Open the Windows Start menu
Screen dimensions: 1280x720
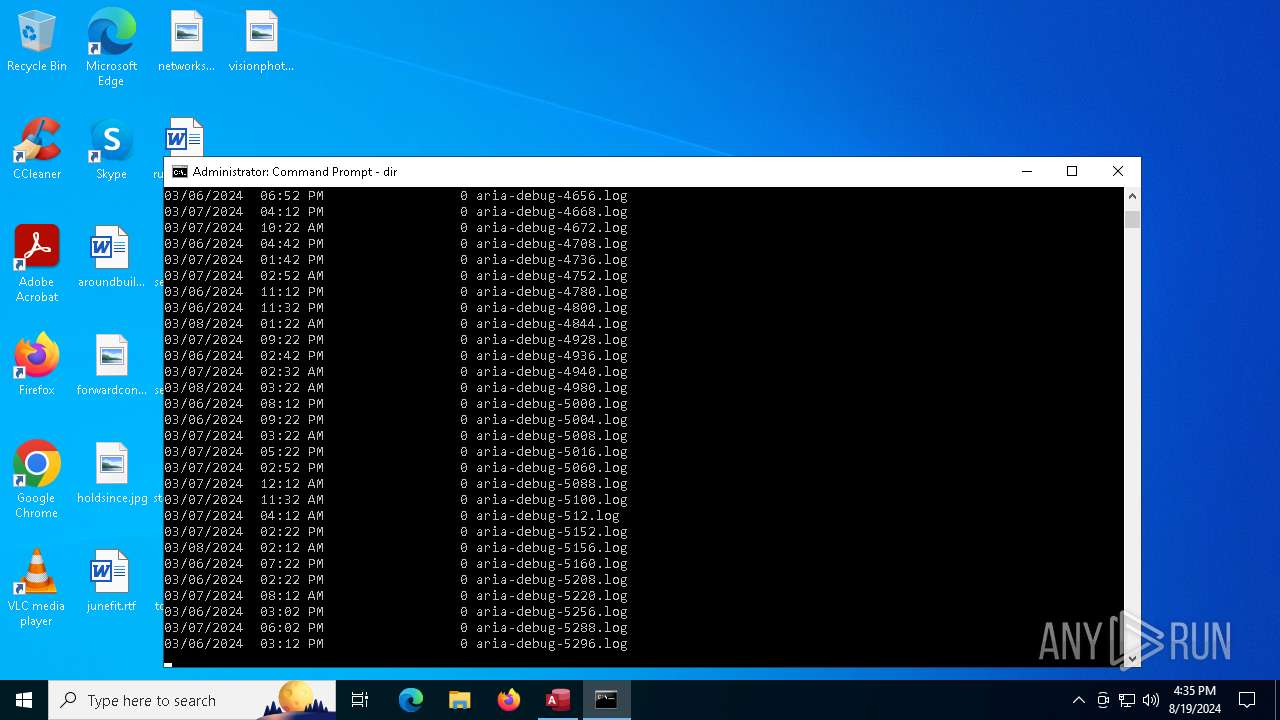[24, 700]
